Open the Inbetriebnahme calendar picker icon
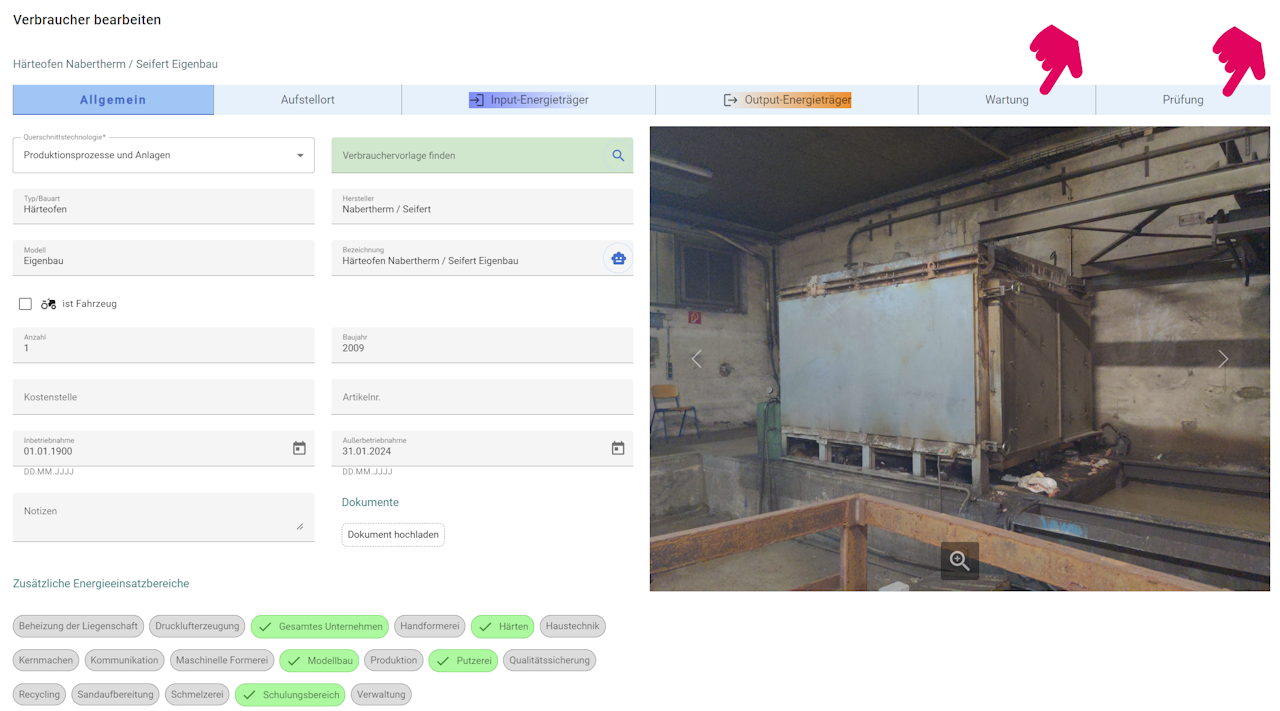The width and height of the screenshot is (1280, 711). [x=299, y=448]
